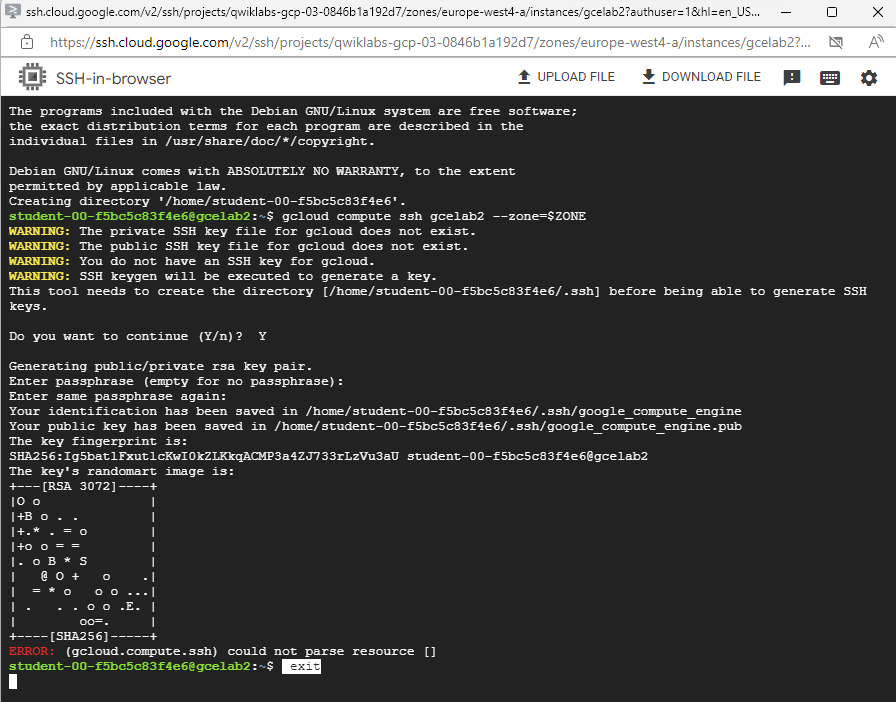This screenshot has height=702, width=896.
Task: Open the settings gear icon
Action: (869, 78)
